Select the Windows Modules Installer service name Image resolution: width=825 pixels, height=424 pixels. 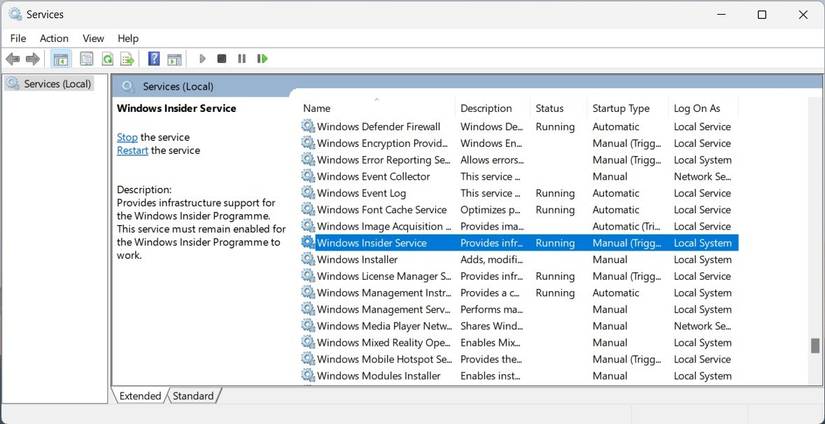coord(379,376)
